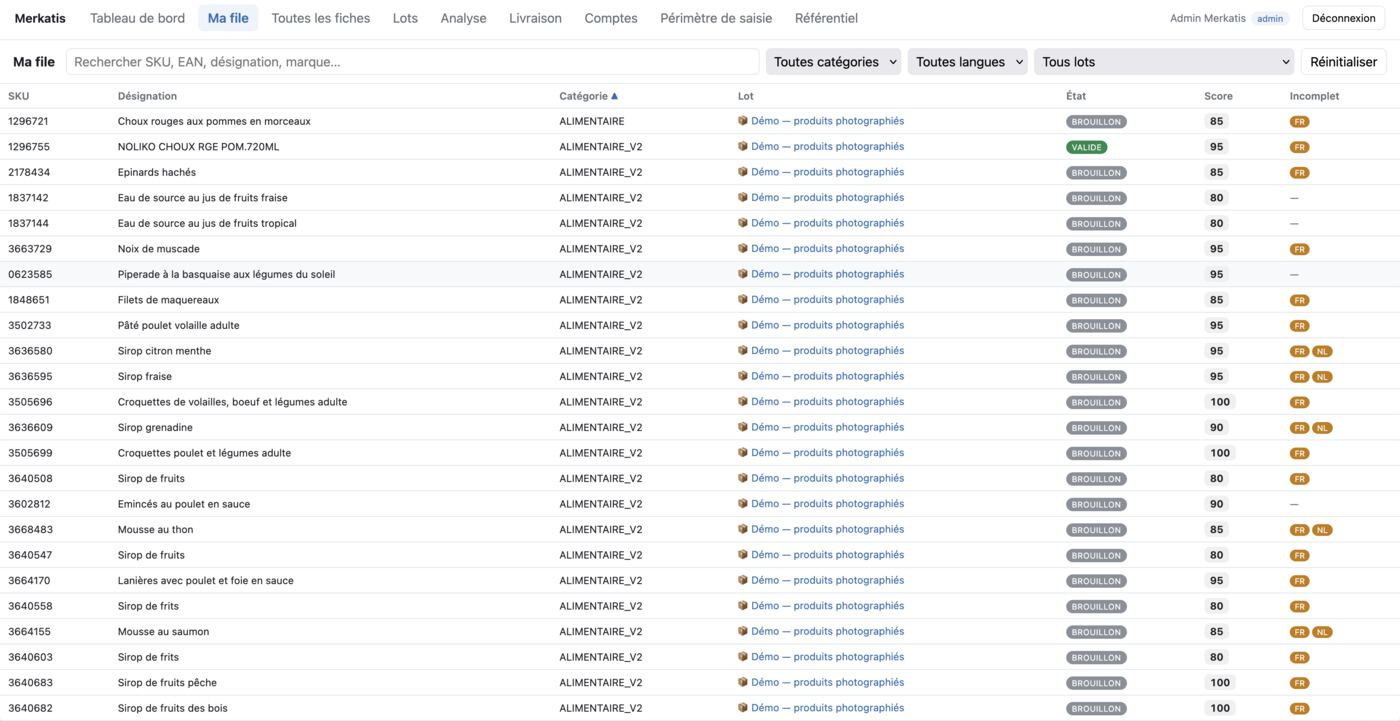Click BROUILLON badge in row 1296721
1400x721 pixels.
point(1096,122)
